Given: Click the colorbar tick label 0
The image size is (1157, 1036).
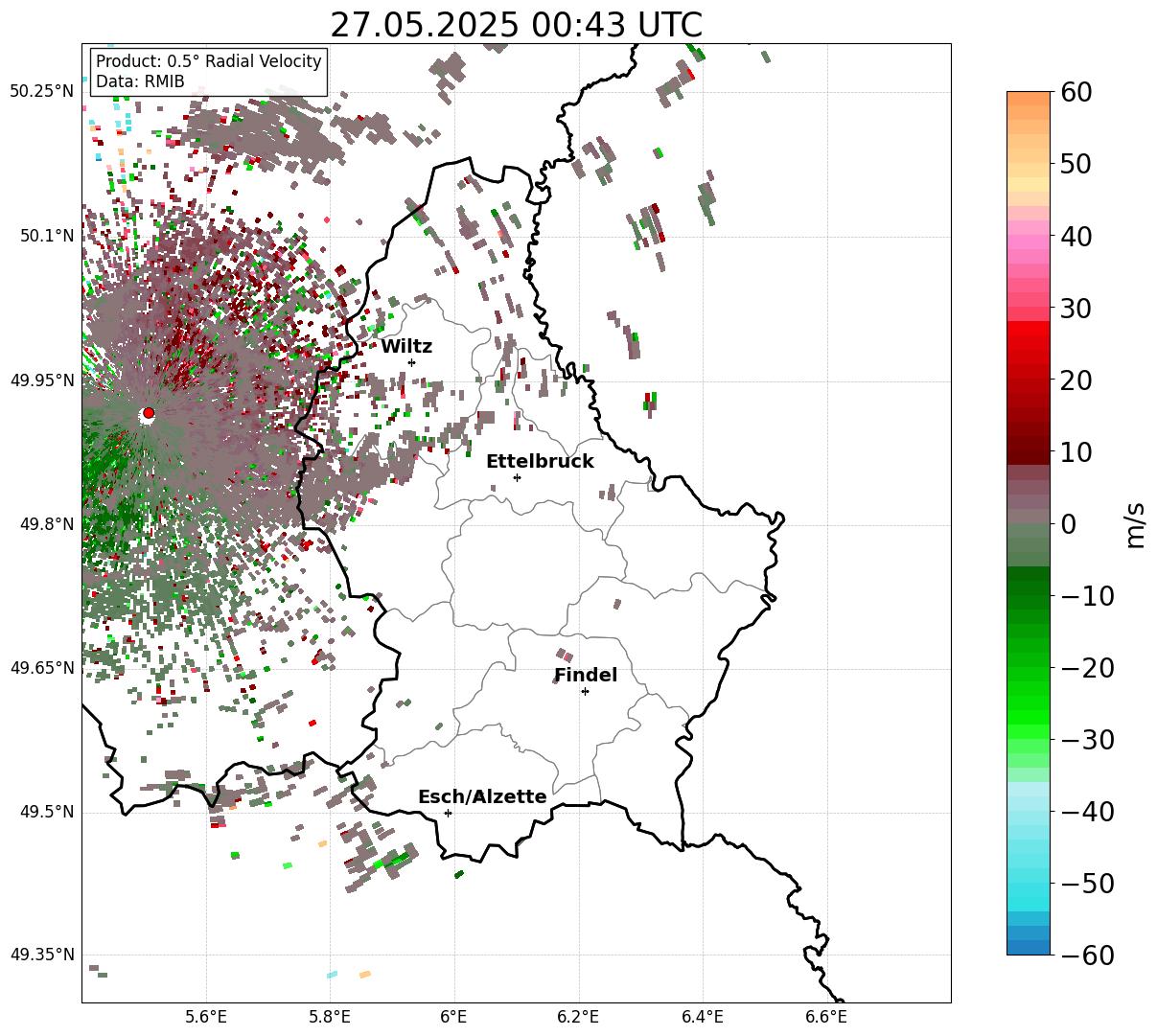Looking at the screenshot, I should (x=1068, y=524).
